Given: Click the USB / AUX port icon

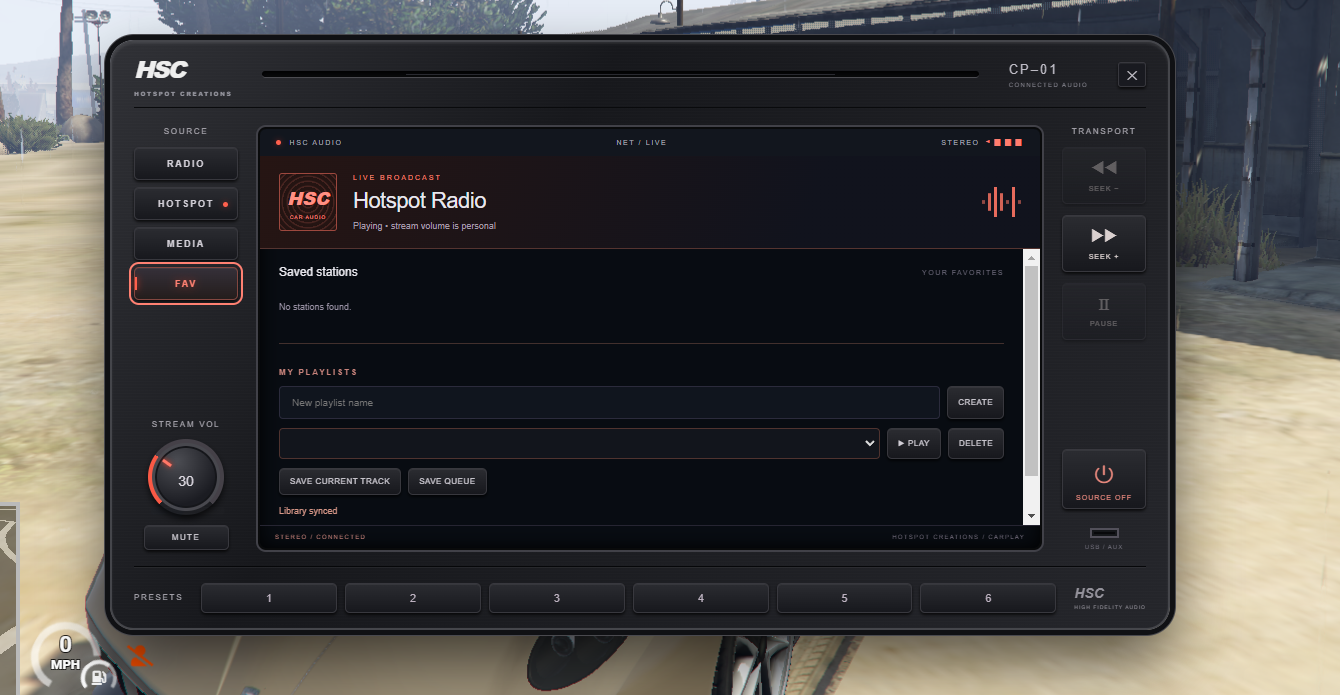Looking at the screenshot, I should pyautogui.click(x=1104, y=533).
